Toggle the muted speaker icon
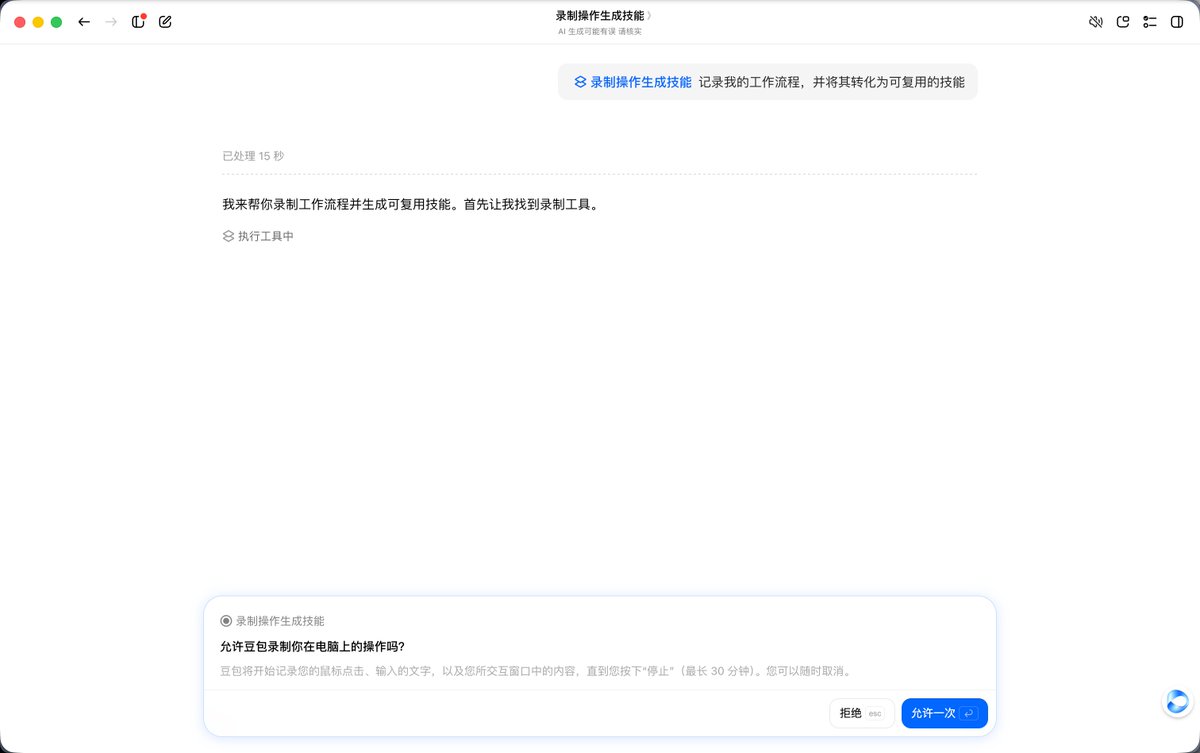The width and height of the screenshot is (1200, 753). pyautogui.click(x=1096, y=22)
